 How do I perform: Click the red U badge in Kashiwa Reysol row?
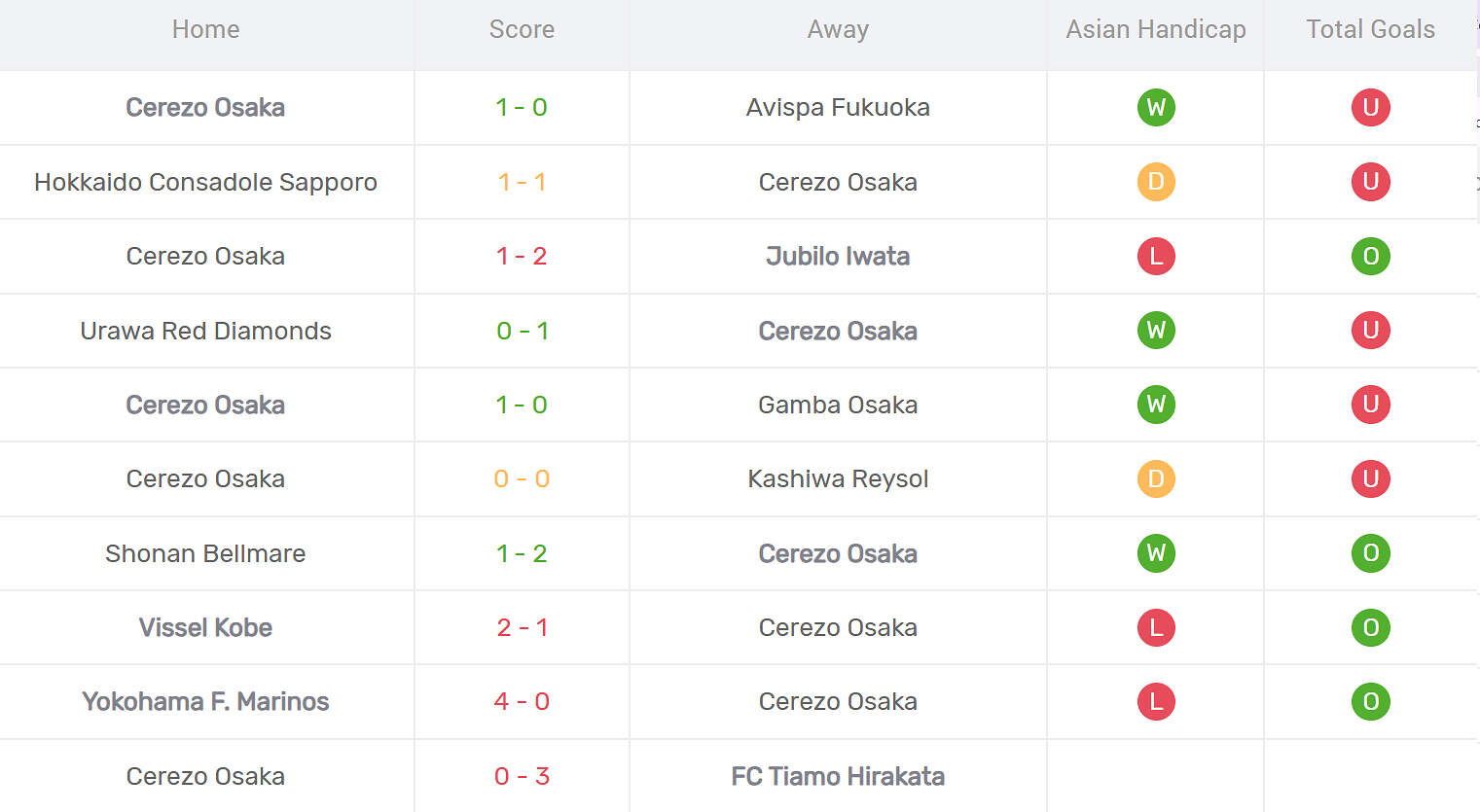(x=1370, y=478)
